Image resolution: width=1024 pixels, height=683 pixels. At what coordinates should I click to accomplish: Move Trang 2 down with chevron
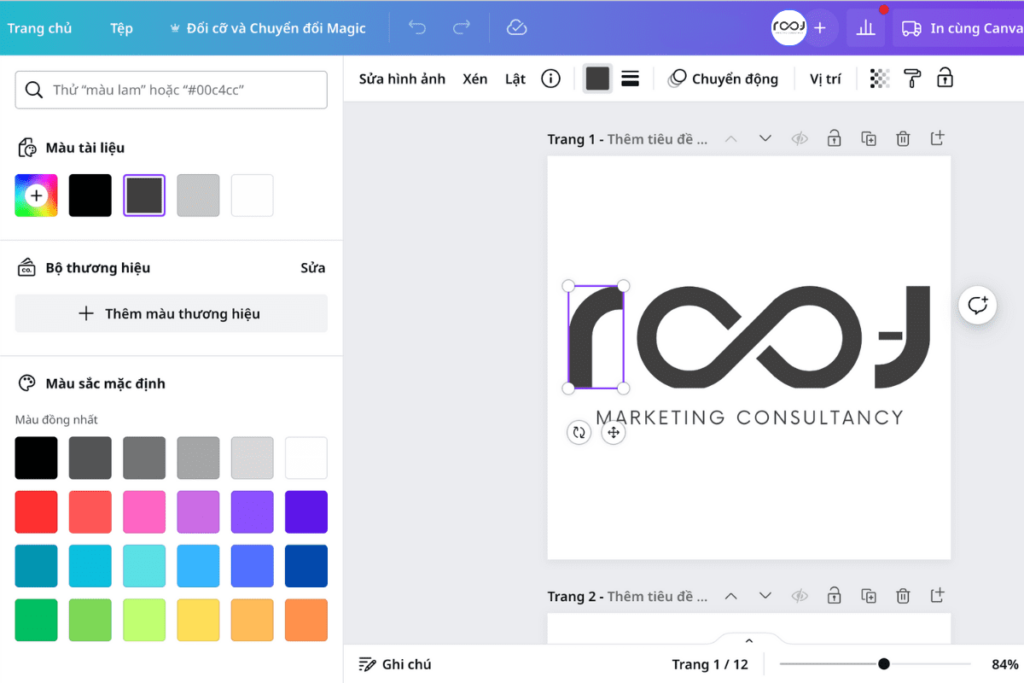click(x=765, y=596)
